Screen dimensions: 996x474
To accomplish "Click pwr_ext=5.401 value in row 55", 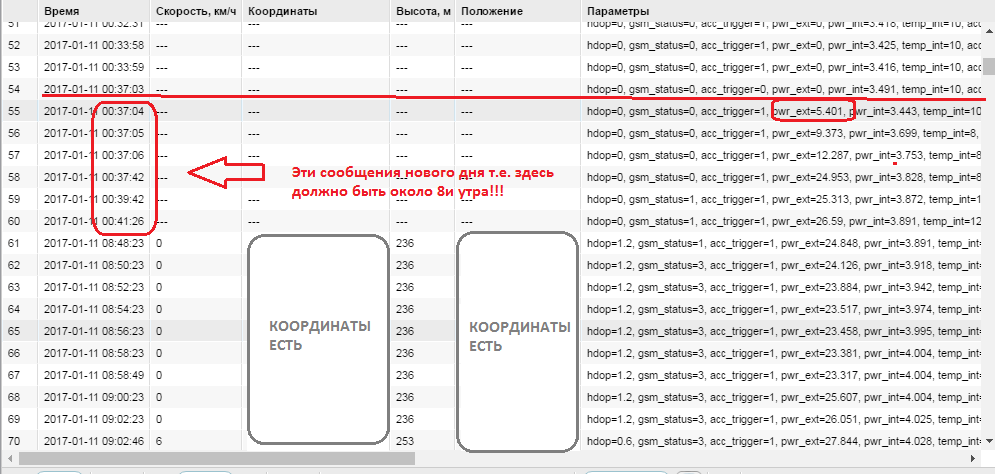I will (x=812, y=111).
